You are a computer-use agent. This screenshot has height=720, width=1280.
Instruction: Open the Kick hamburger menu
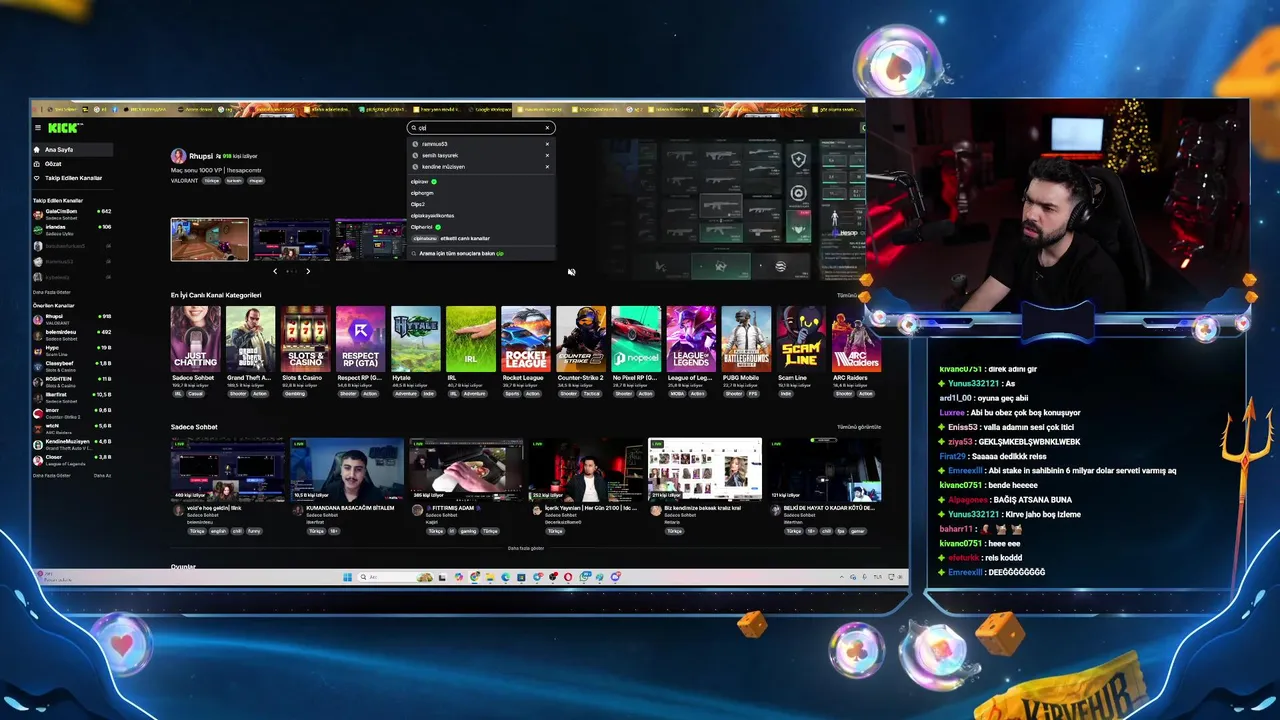tap(38, 128)
